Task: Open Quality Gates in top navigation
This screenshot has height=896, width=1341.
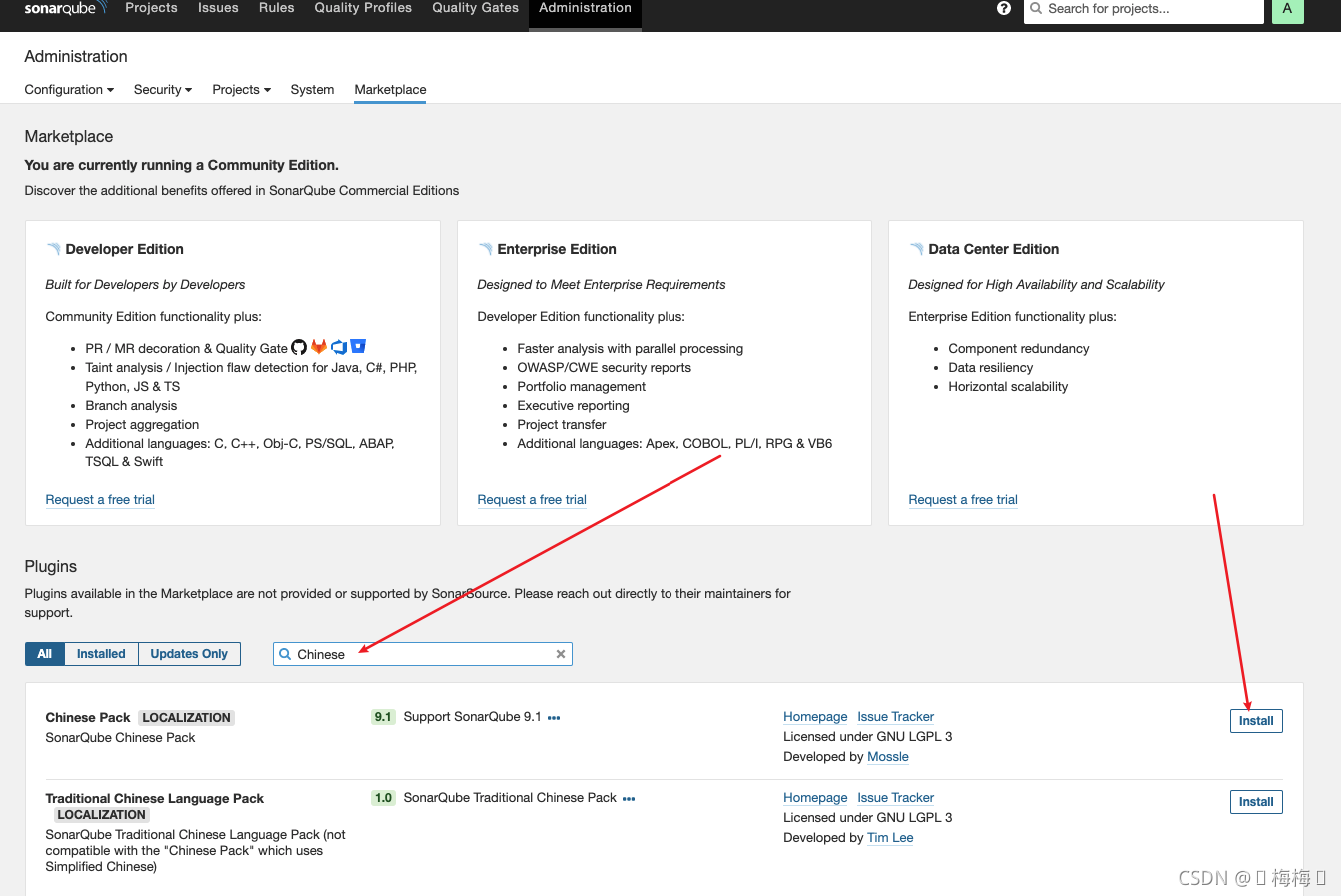Action: [x=475, y=8]
